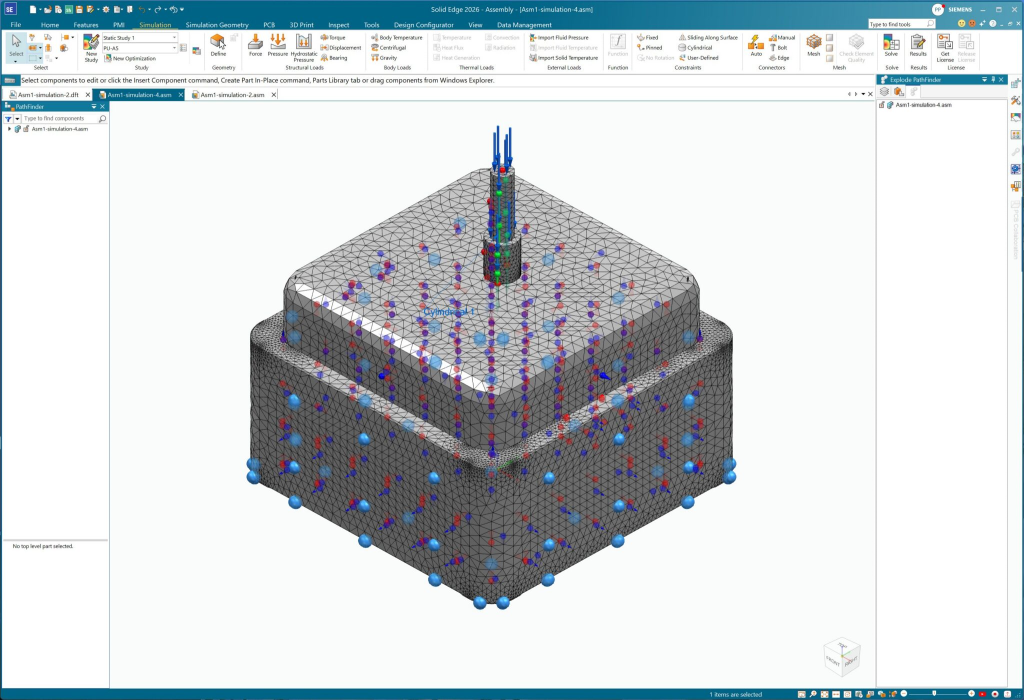1024x700 pixels.
Task: Open the Help question mark icon
Action: (993, 24)
